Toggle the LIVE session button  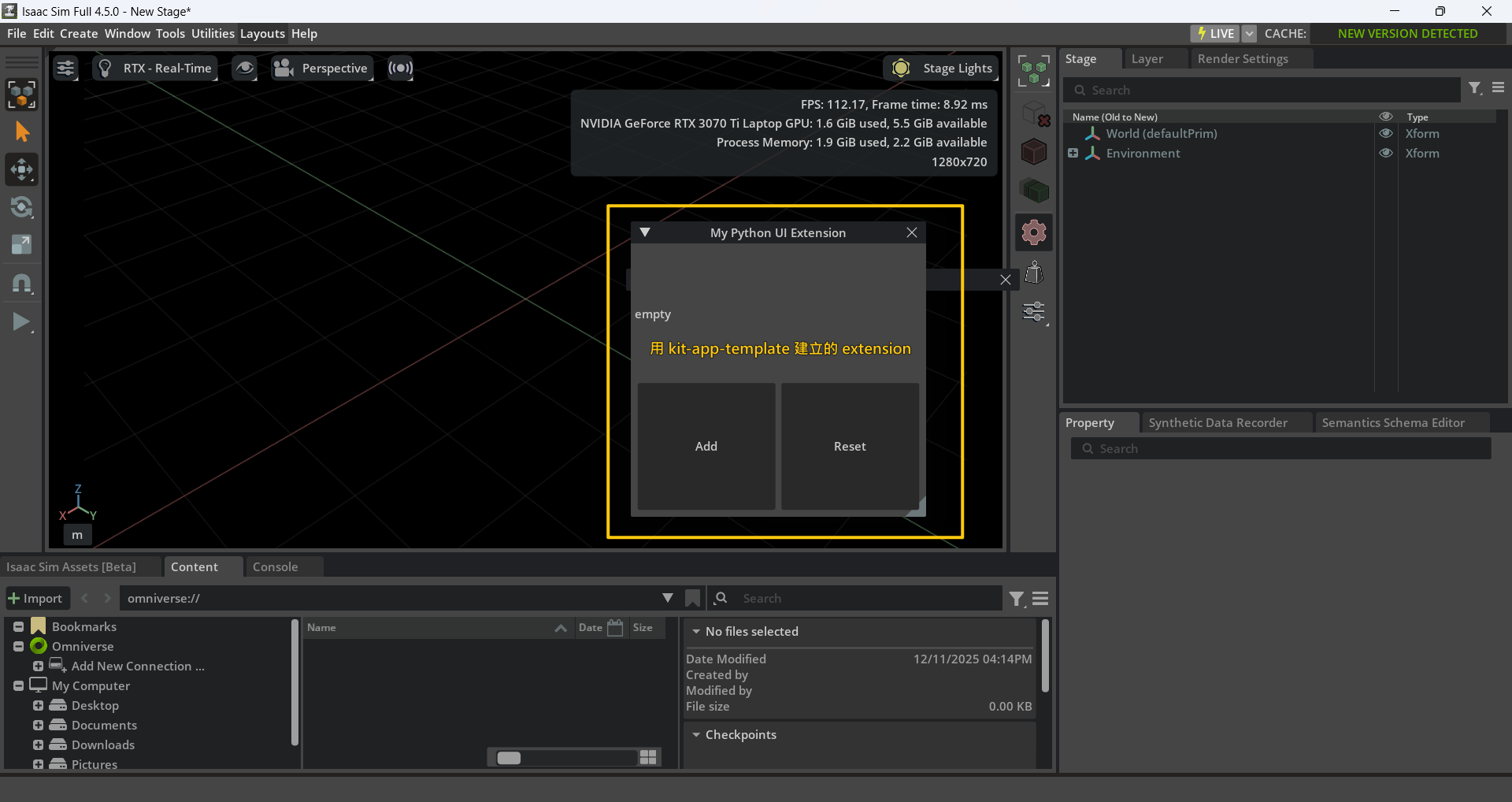[x=1214, y=34]
